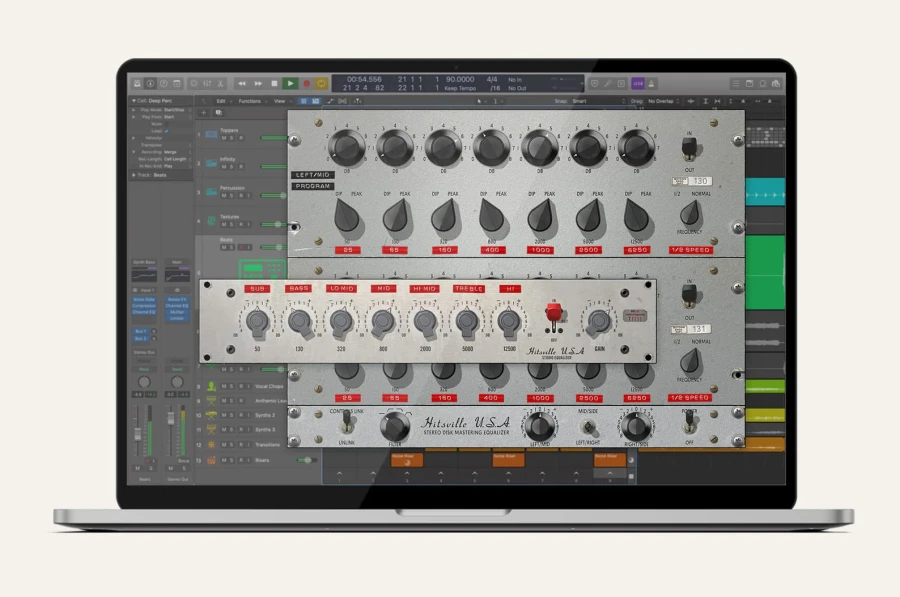Flip the MID/SIDE – LEFT/RIGHT switch
This screenshot has height=597, width=900.
click(x=588, y=427)
